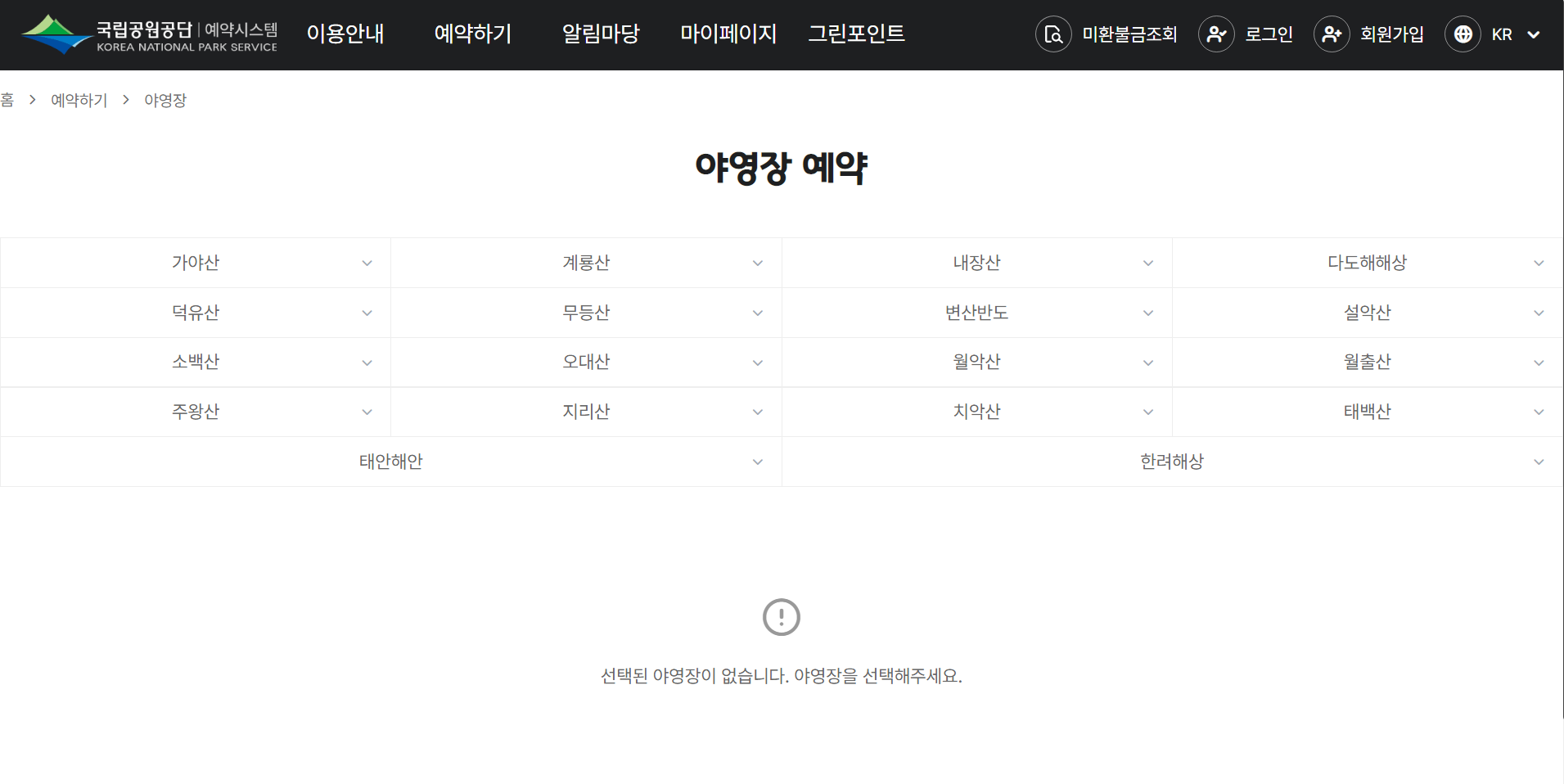1564x784 pixels.
Task: Go to 홈 in the breadcrumb
Action: (x=7, y=100)
